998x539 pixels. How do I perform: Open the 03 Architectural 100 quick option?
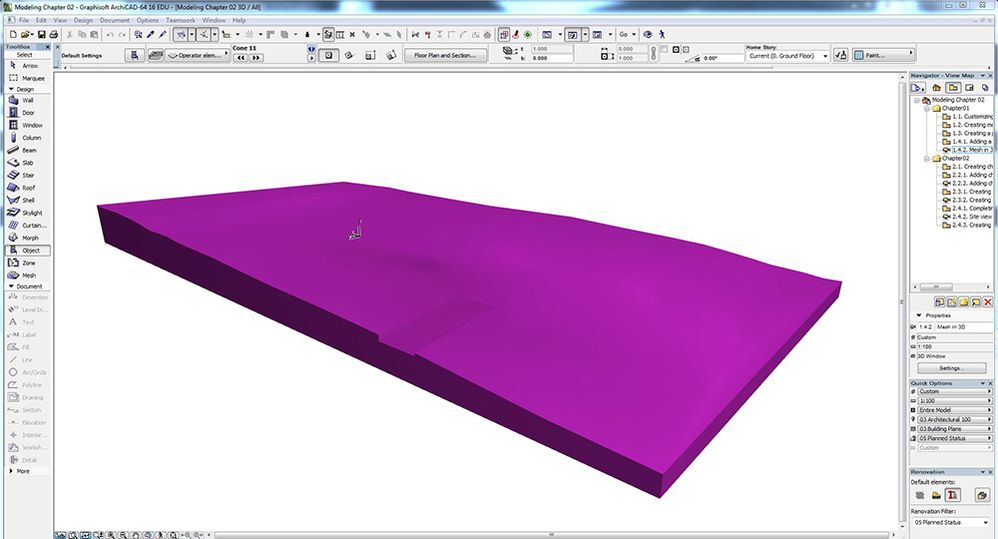coord(954,420)
